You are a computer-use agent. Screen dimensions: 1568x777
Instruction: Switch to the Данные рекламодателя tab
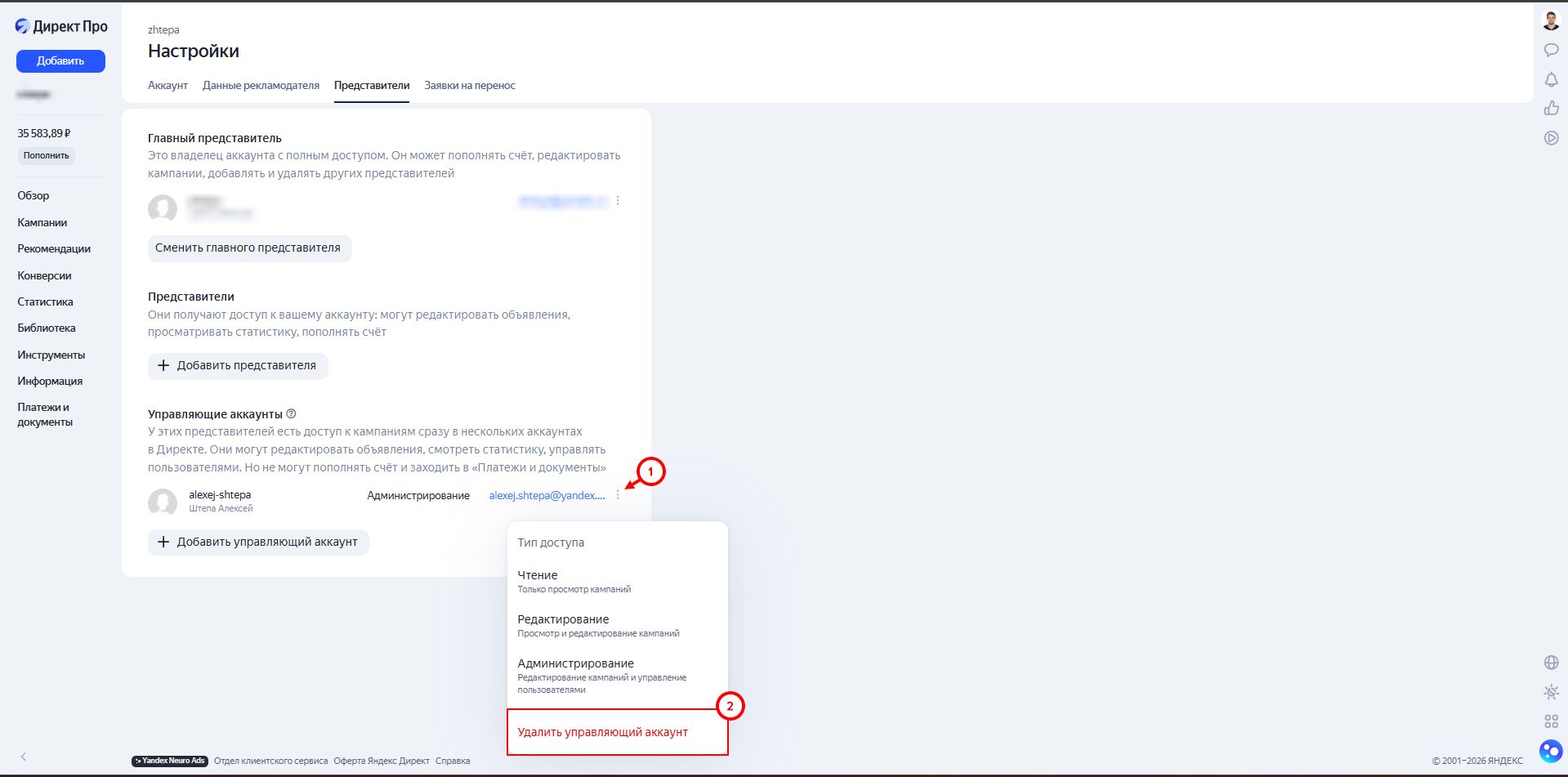(x=261, y=85)
